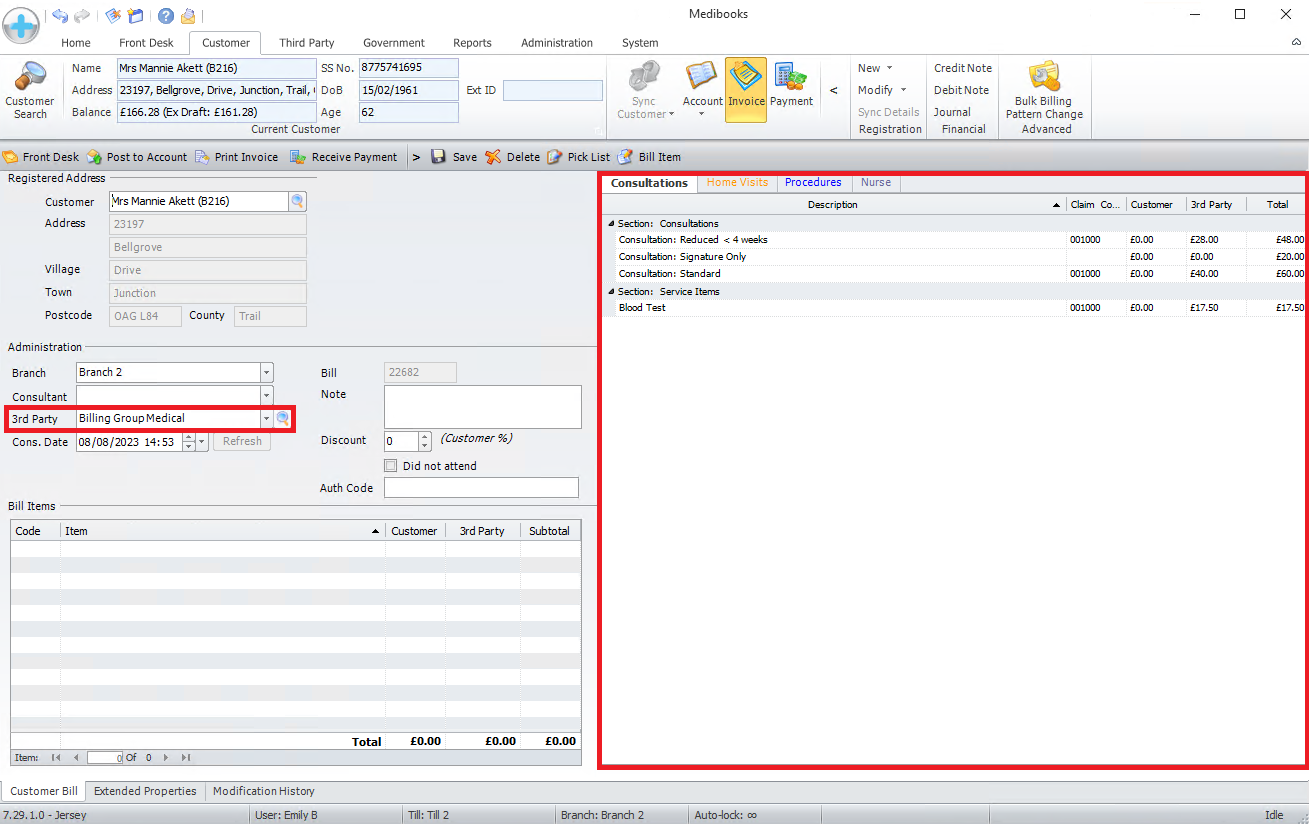The image size is (1309, 824).
Task: Click Bulk Billing Pattern Change icon
Action: pos(1044,79)
